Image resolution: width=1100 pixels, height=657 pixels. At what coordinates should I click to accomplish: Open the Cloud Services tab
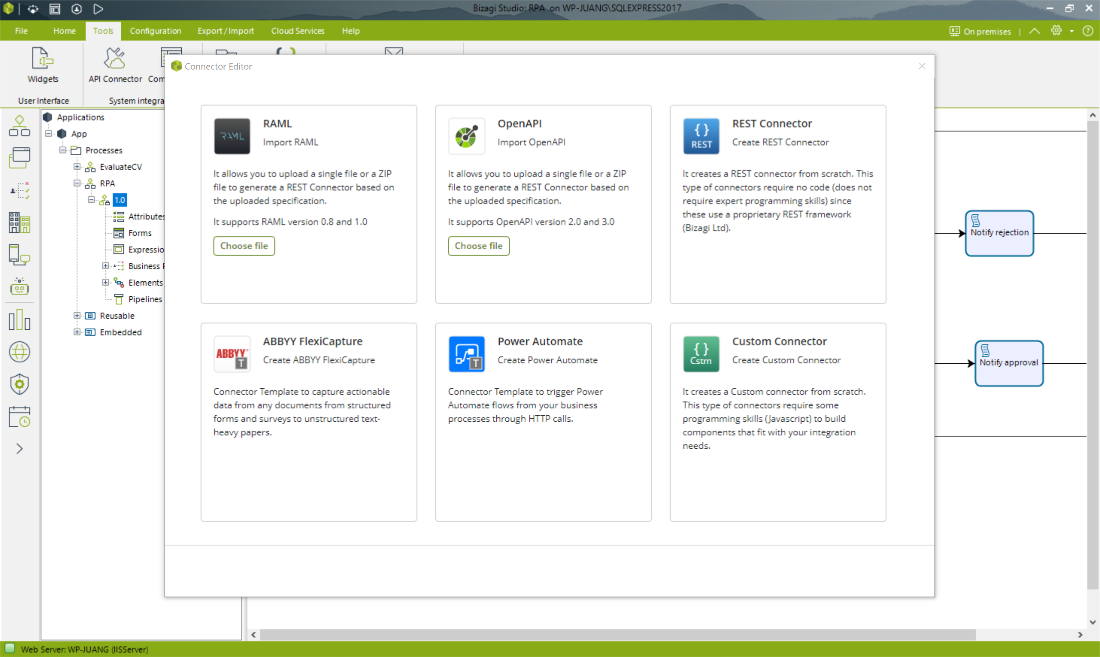click(297, 31)
